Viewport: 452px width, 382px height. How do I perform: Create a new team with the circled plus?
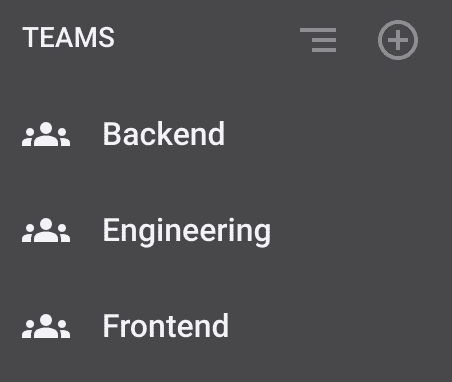tap(398, 40)
